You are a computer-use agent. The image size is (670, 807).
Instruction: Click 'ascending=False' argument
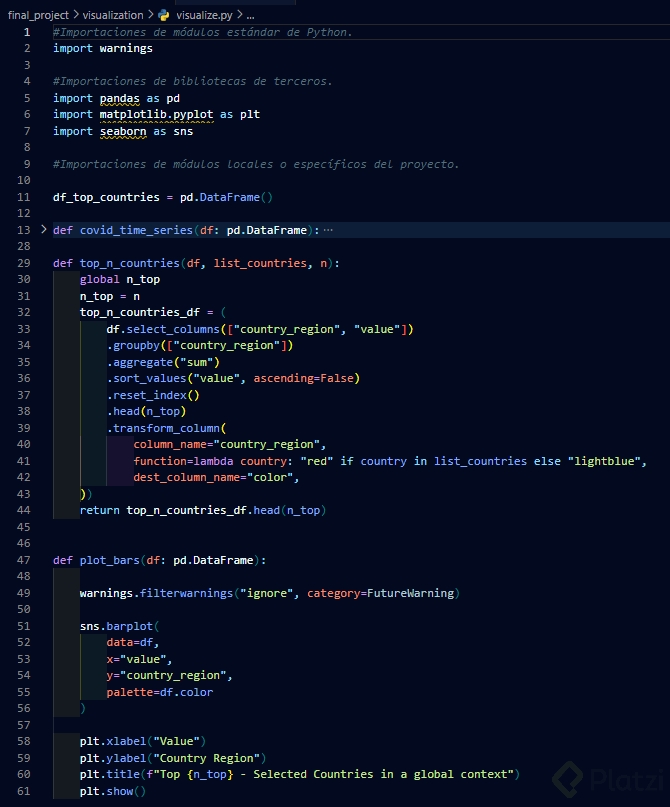[x=304, y=378]
